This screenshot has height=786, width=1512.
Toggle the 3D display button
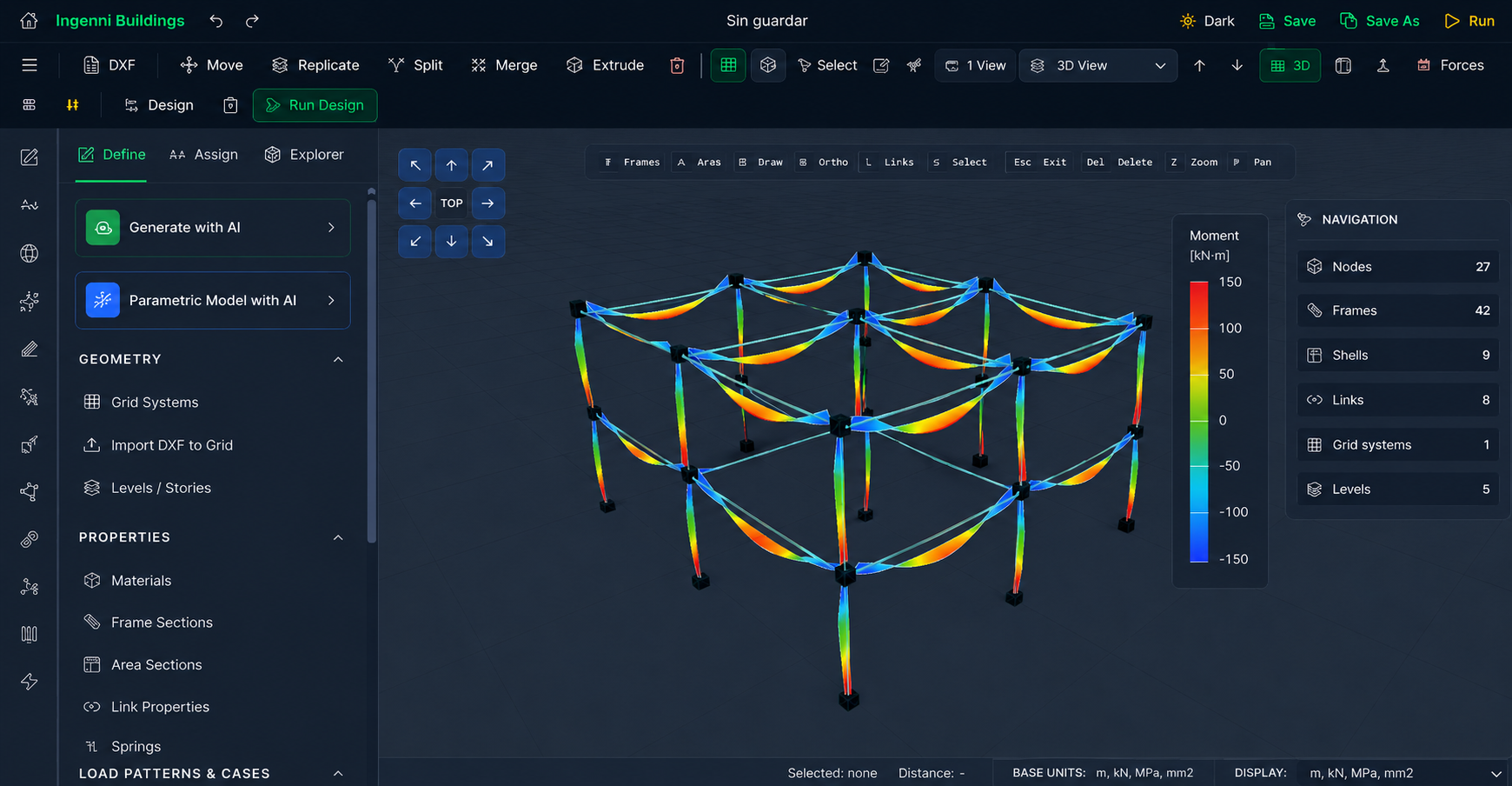coord(1290,65)
